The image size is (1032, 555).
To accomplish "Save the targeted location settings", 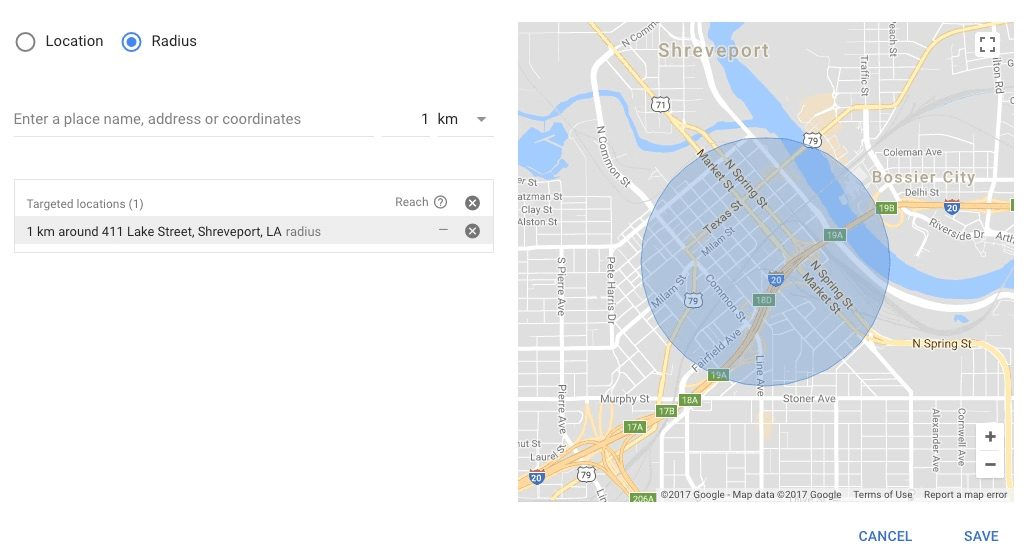I will (x=981, y=536).
